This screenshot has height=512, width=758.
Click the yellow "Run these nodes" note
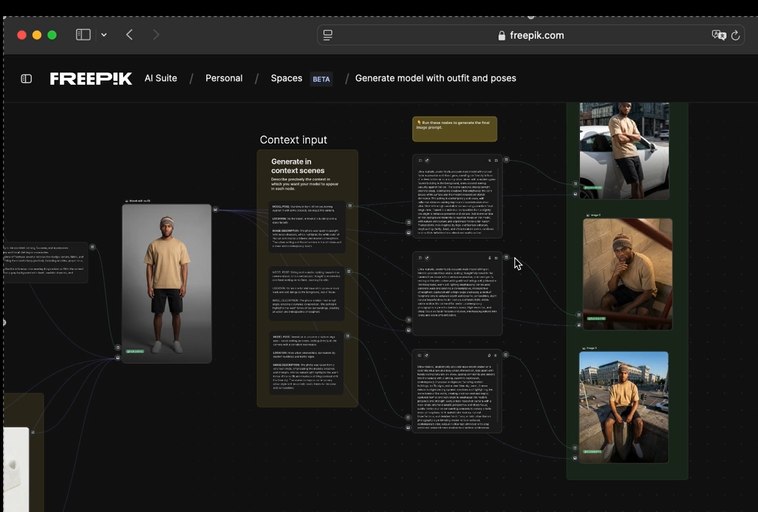click(x=454, y=128)
